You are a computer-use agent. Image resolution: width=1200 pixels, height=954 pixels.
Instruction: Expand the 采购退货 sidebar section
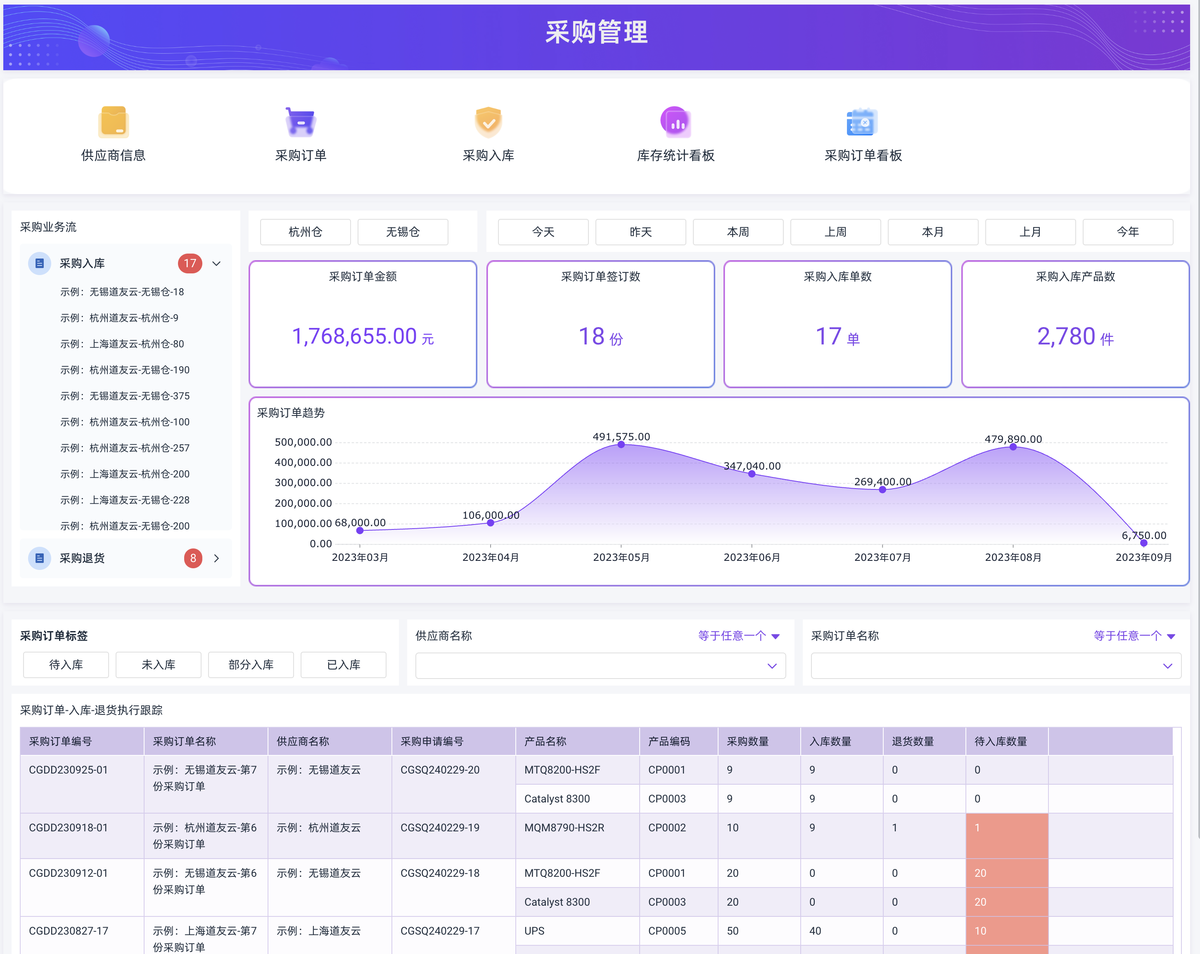(218, 558)
